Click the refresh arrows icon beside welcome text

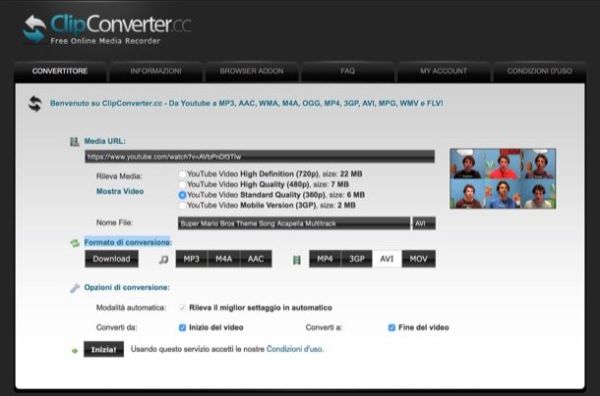(x=35, y=104)
